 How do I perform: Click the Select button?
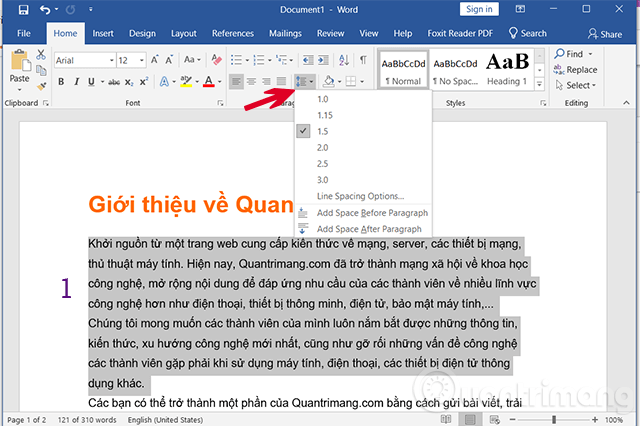(576, 85)
